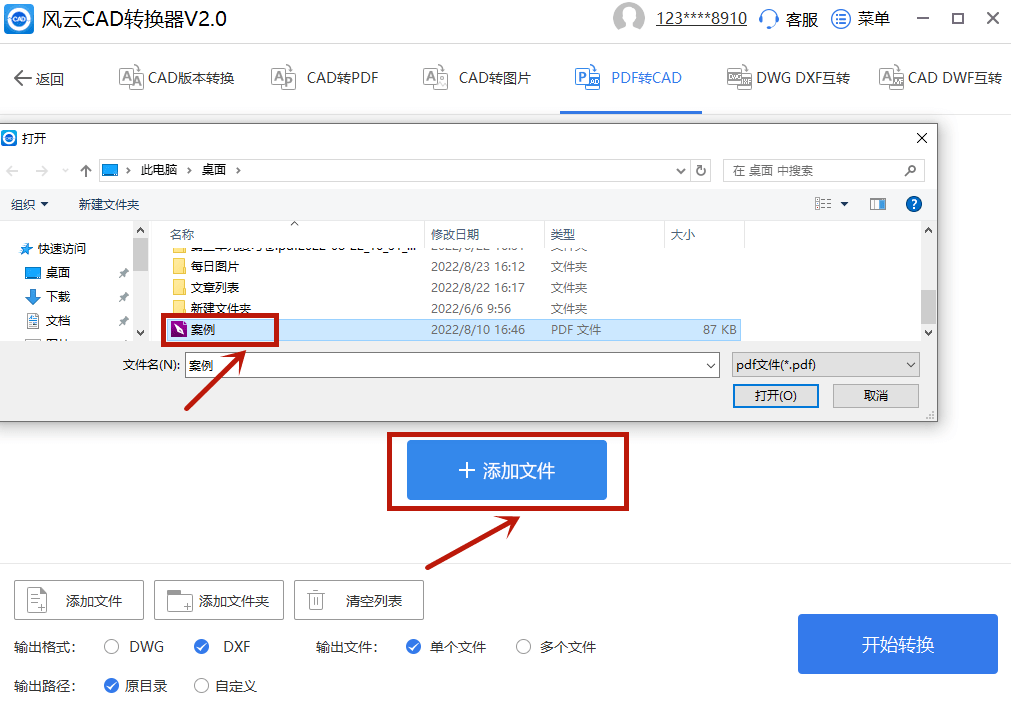Sort by 类型 column header
The image size is (1011, 709).
pos(562,235)
